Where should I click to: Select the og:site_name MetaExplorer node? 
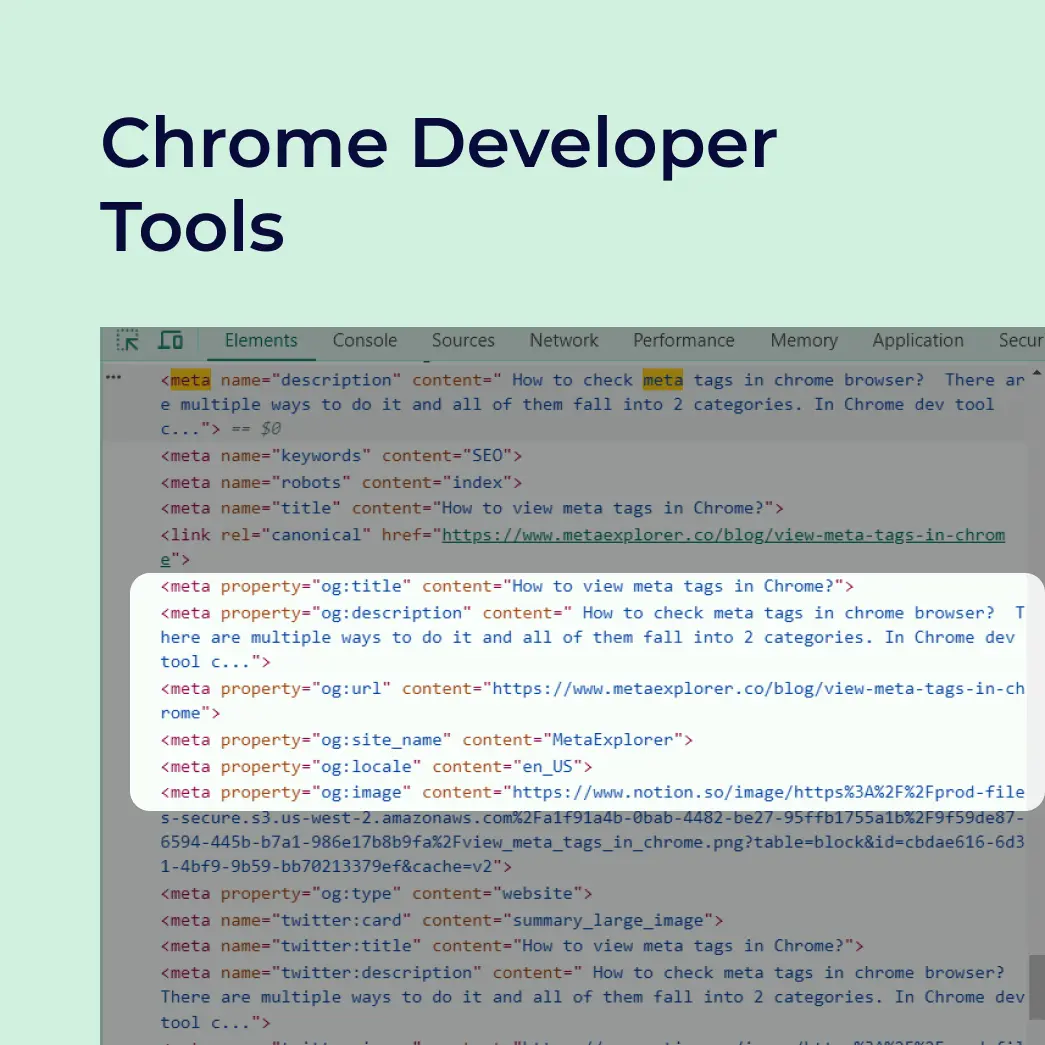(x=427, y=740)
